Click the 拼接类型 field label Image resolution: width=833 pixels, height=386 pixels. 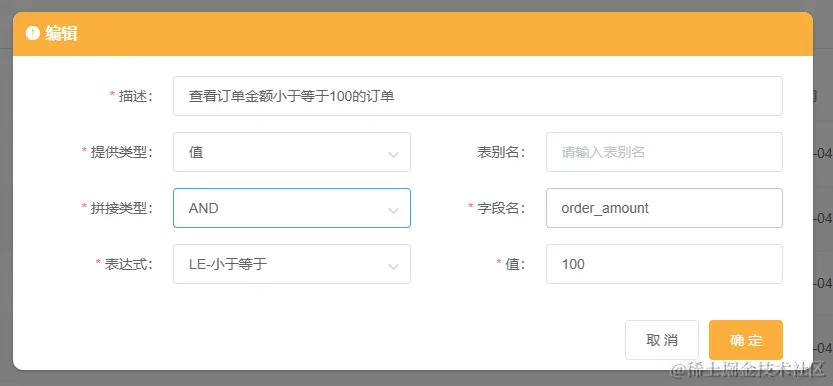click(121, 208)
